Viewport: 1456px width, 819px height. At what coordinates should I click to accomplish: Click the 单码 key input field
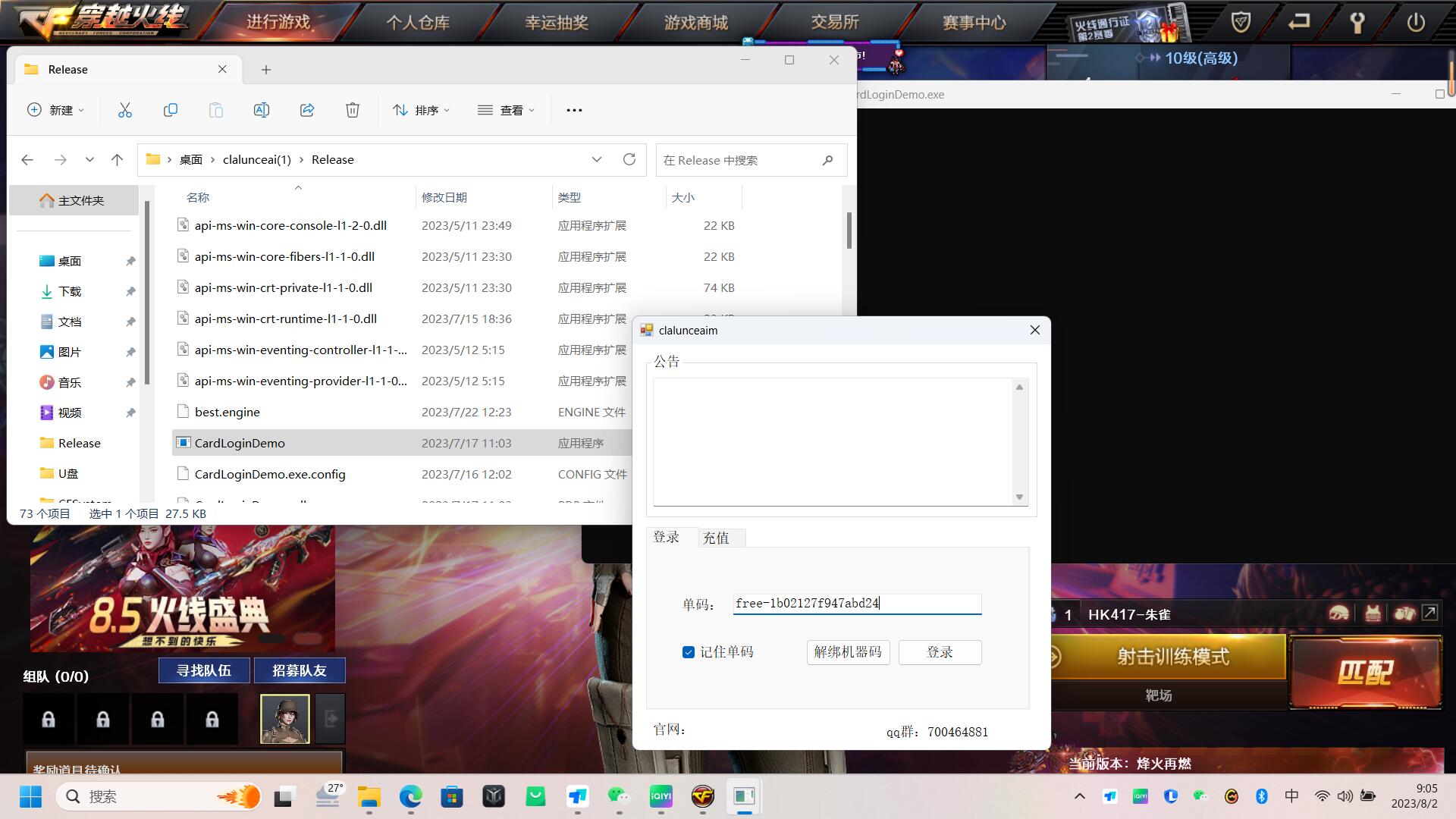[857, 604]
